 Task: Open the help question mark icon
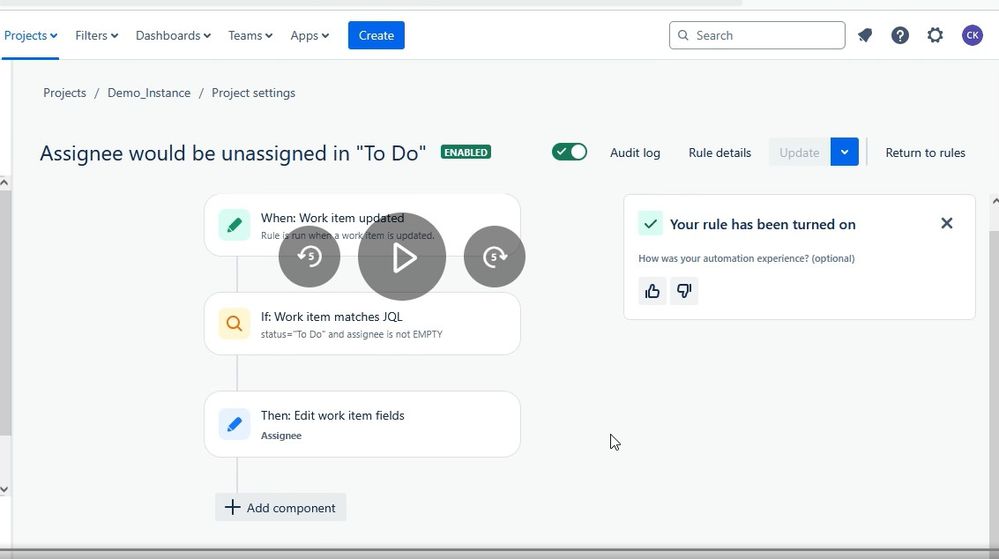coord(900,36)
